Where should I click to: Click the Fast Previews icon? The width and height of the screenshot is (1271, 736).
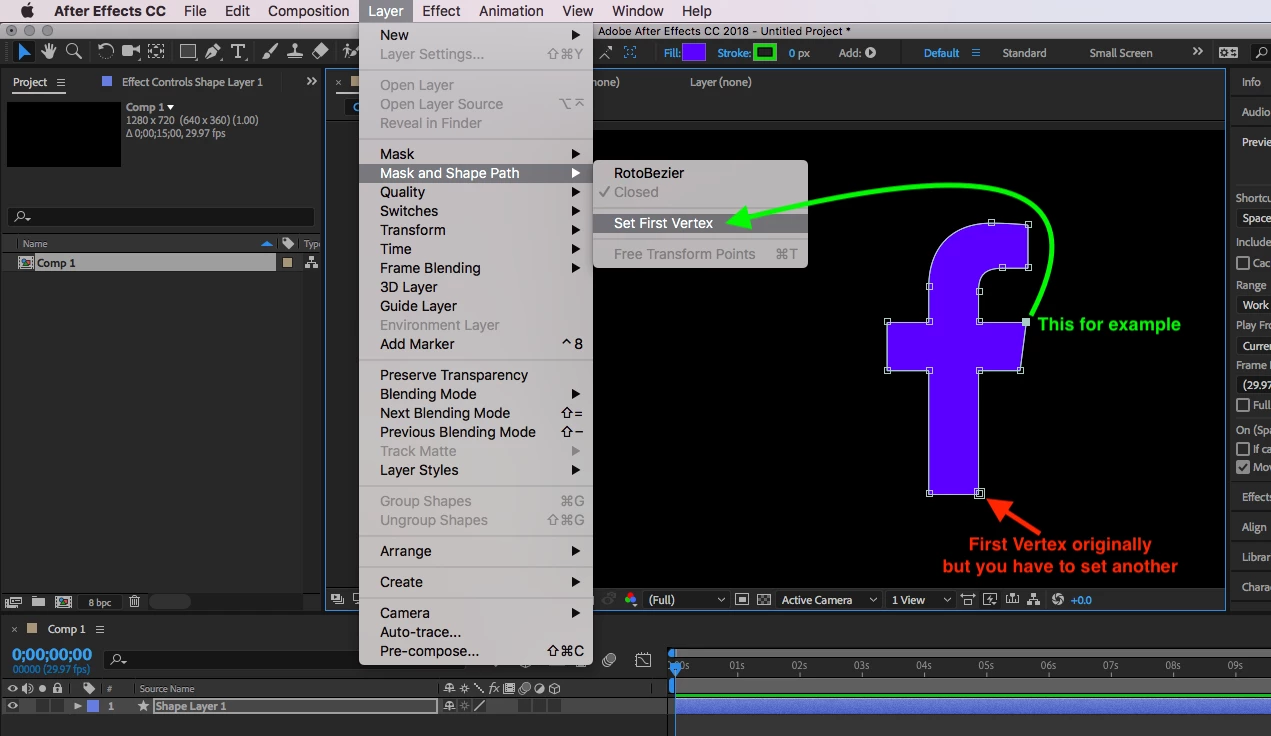(x=991, y=600)
